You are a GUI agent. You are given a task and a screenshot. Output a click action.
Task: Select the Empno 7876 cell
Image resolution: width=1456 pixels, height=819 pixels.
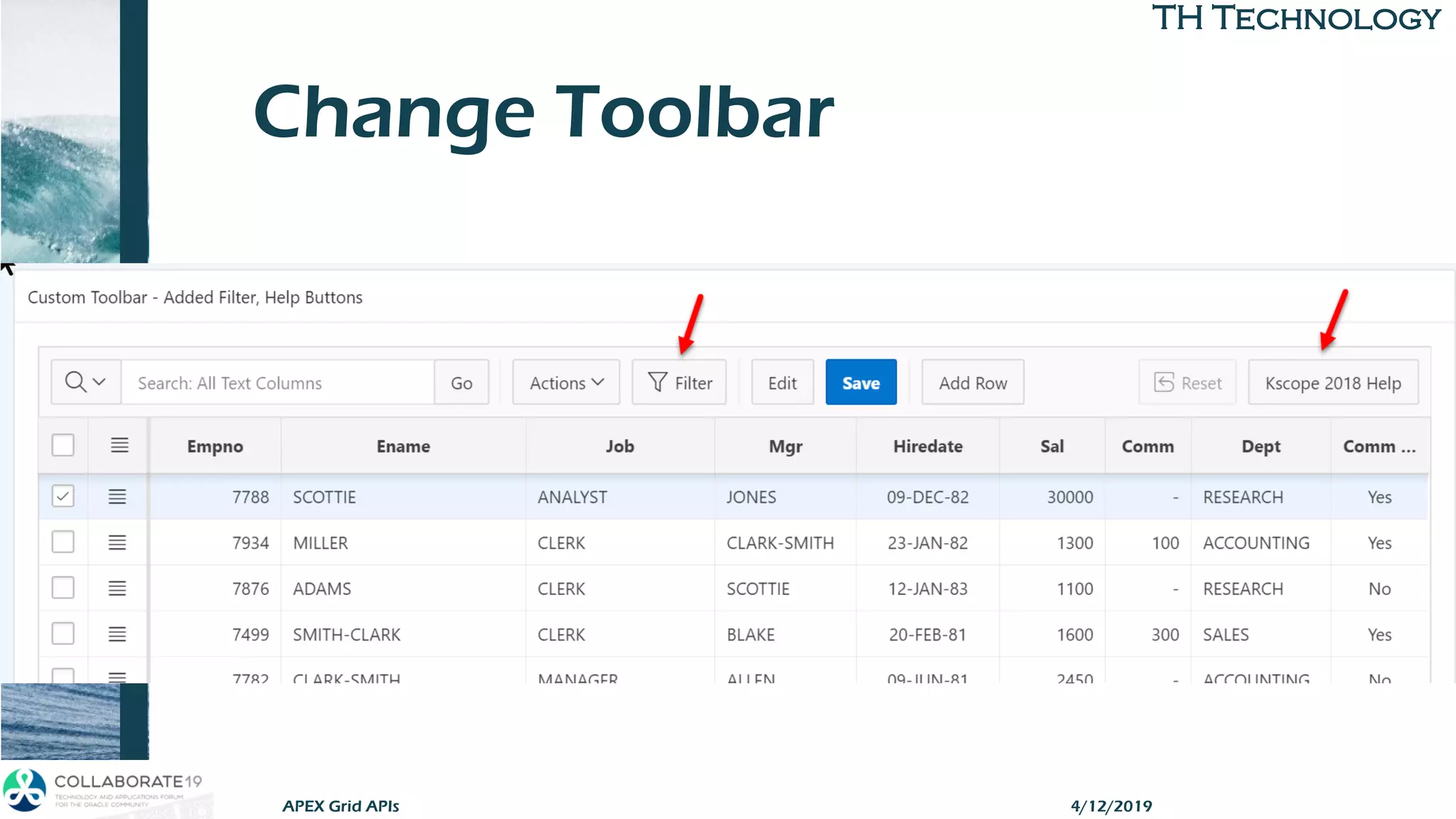215,589
